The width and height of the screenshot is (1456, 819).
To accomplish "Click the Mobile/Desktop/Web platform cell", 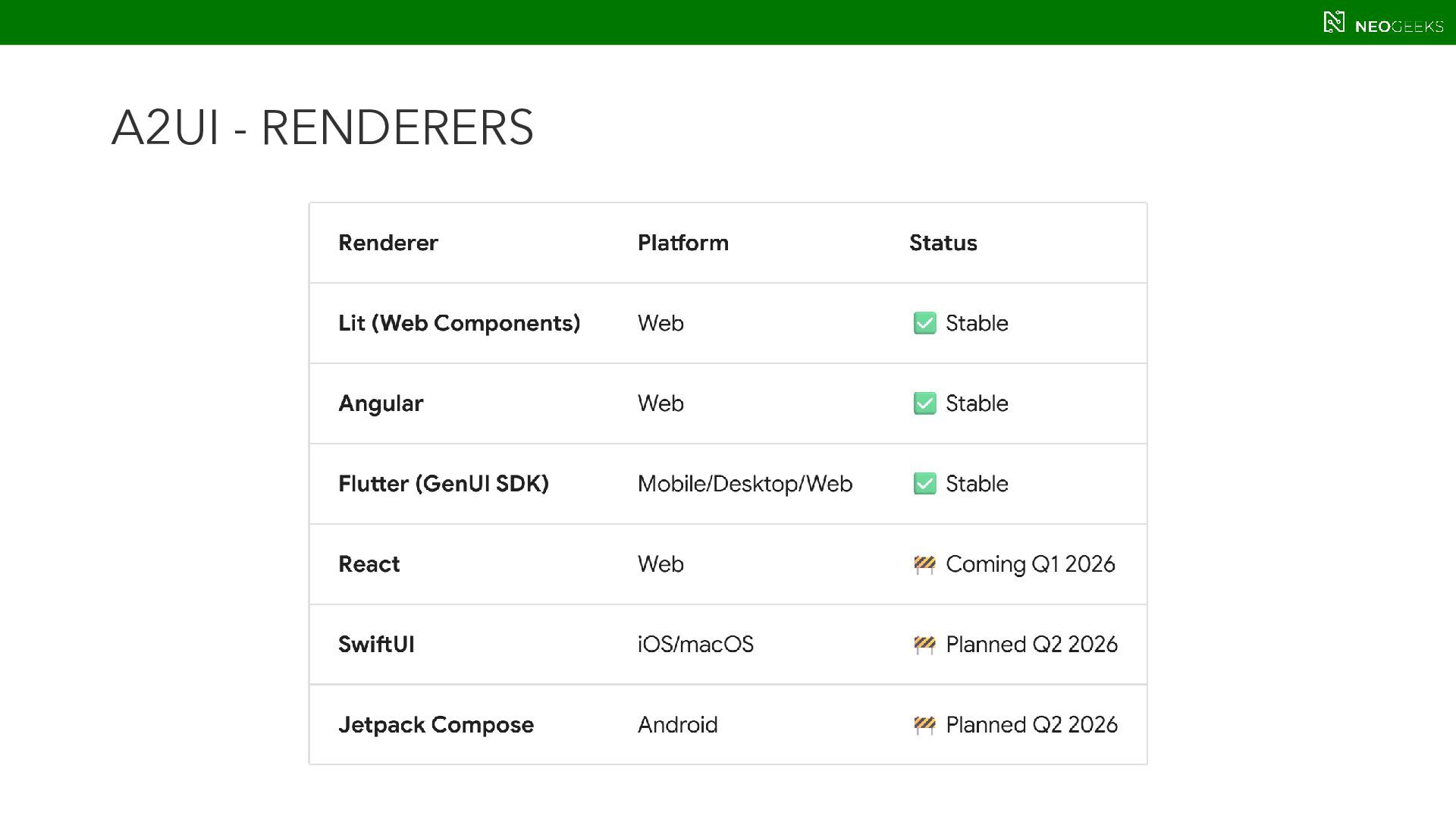I will (x=745, y=484).
